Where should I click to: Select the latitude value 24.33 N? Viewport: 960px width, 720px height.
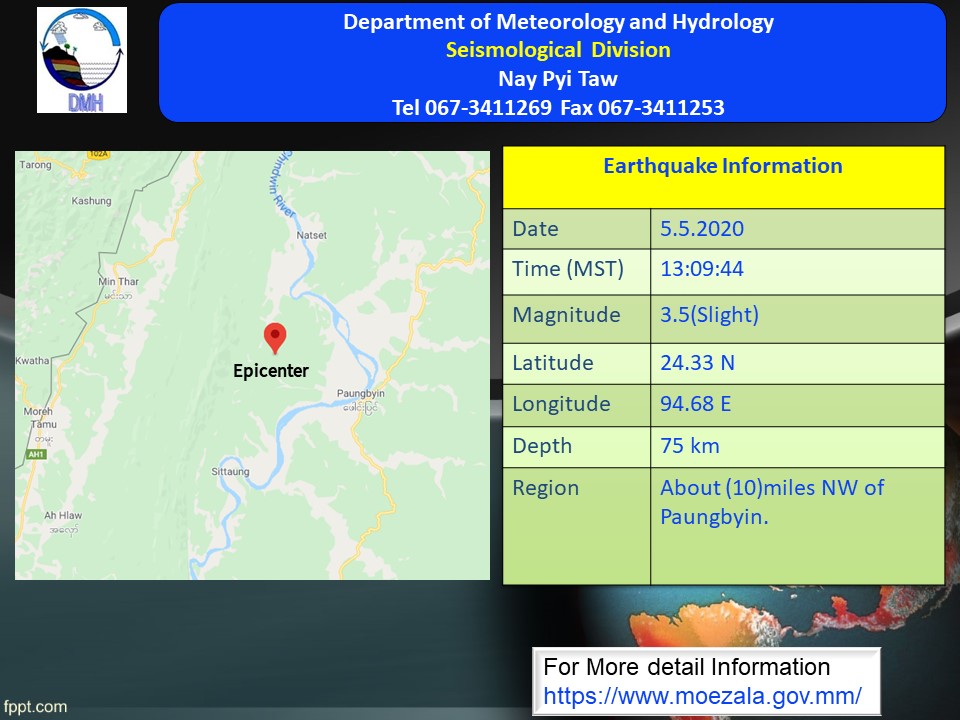pyautogui.click(x=697, y=362)
